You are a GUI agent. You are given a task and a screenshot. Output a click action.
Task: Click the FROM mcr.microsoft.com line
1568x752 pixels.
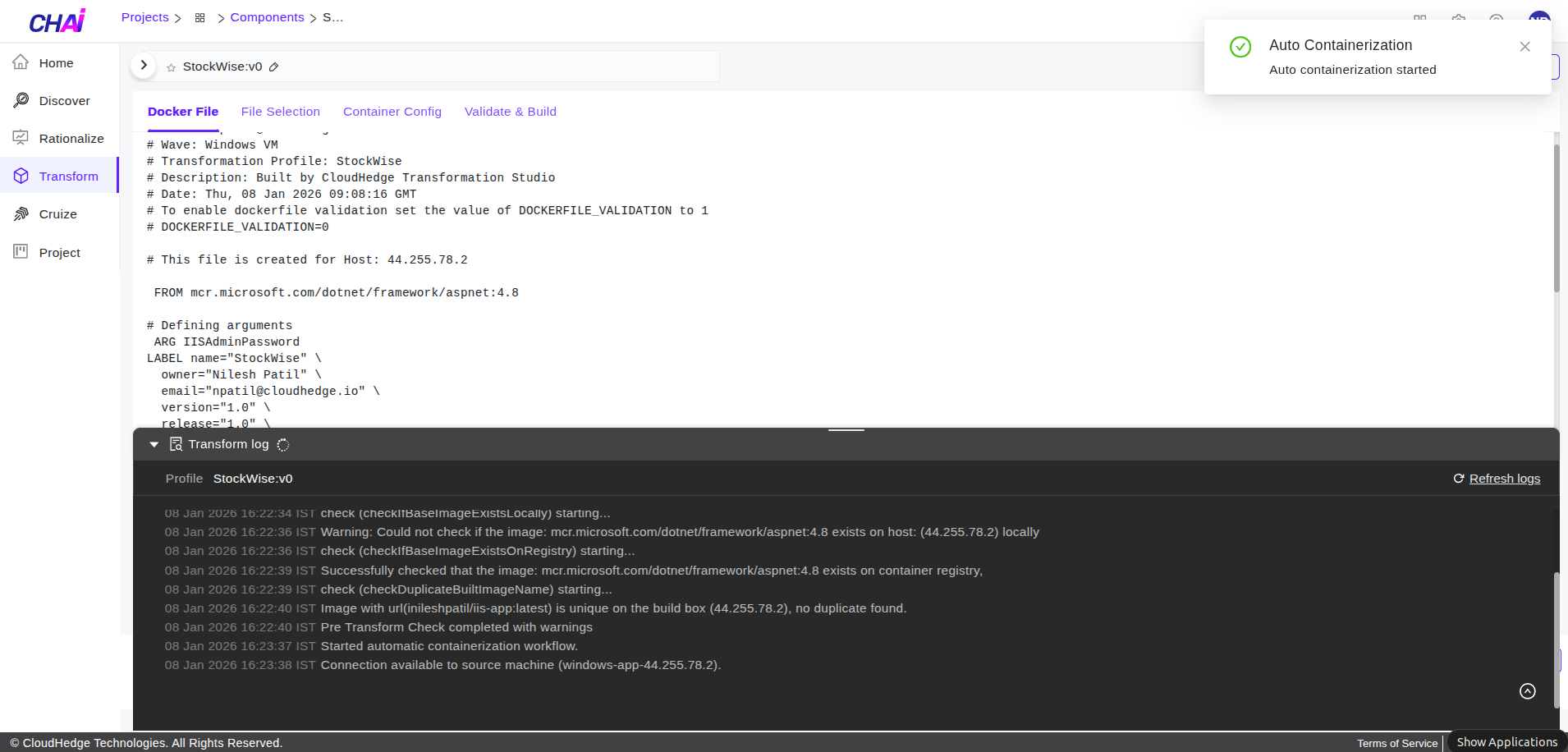point(337,292)
